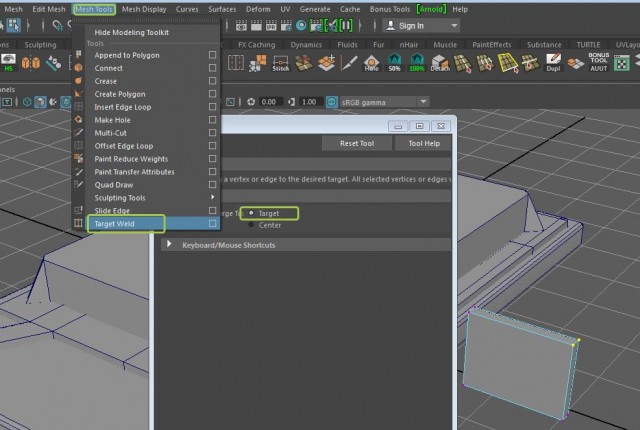This screenshot has width=640, height=430.
Task: Click the exposure icon beside 0.00
Action: (251, 102)
